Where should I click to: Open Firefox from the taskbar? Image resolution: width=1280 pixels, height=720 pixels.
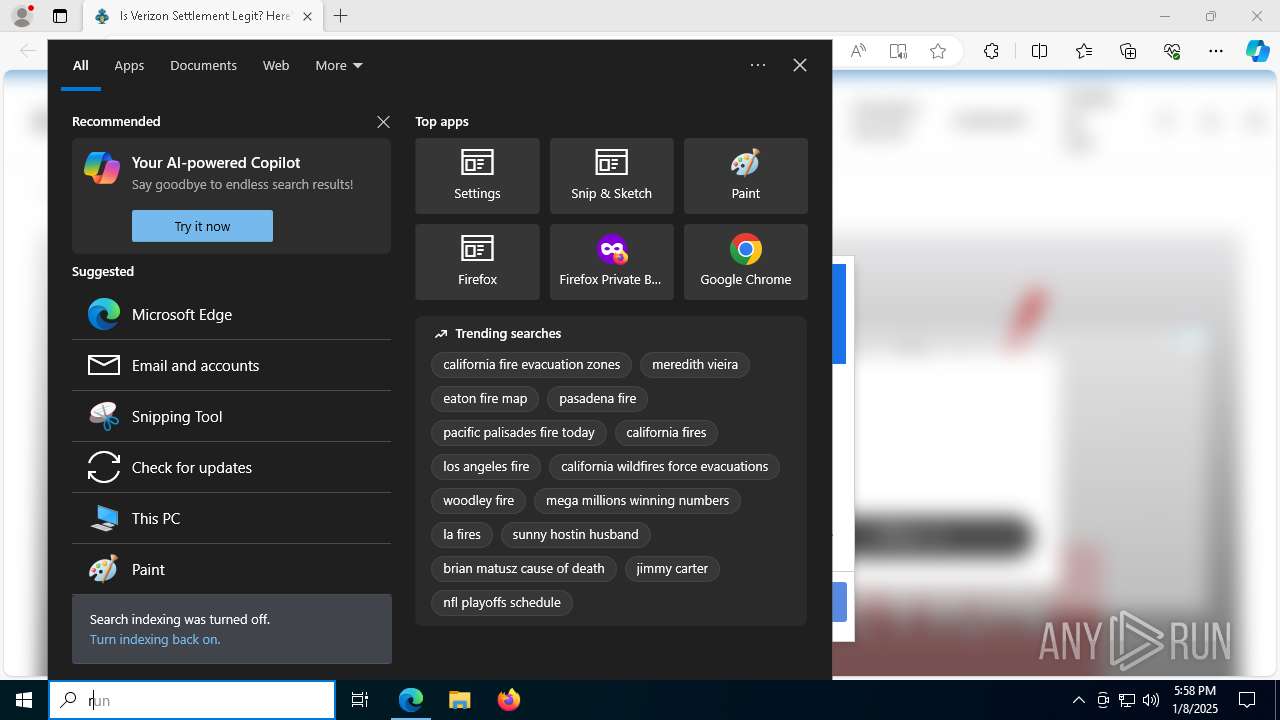coord(508,700)
